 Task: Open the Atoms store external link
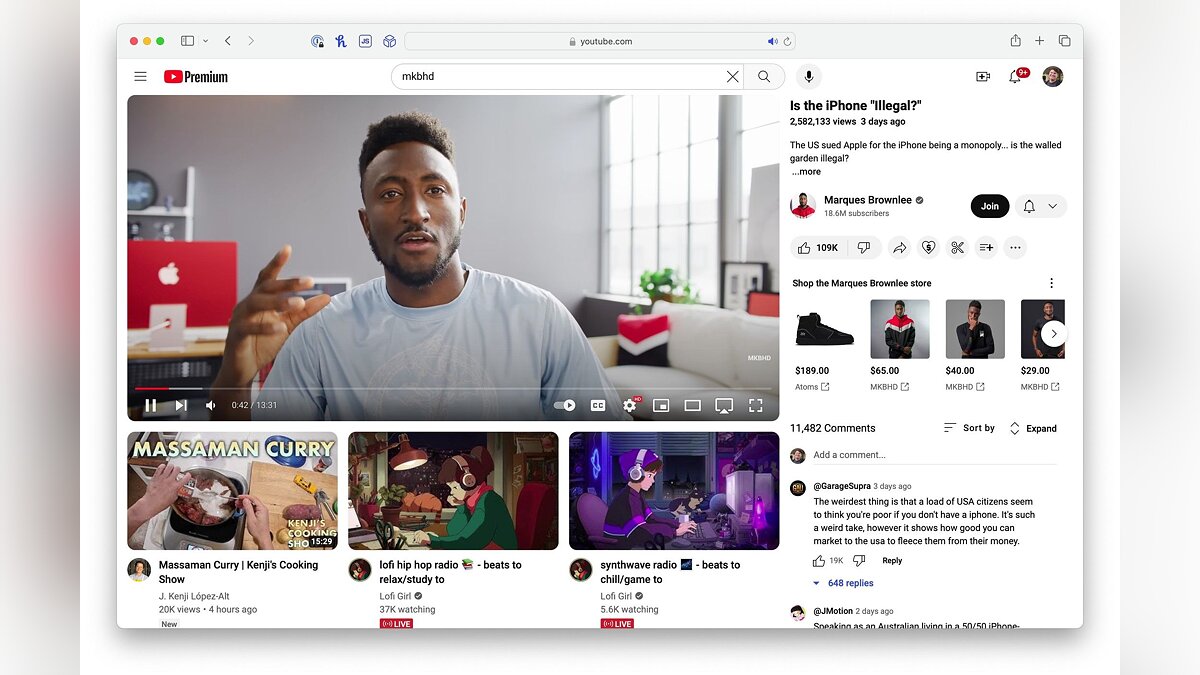(x=812, y=387)
